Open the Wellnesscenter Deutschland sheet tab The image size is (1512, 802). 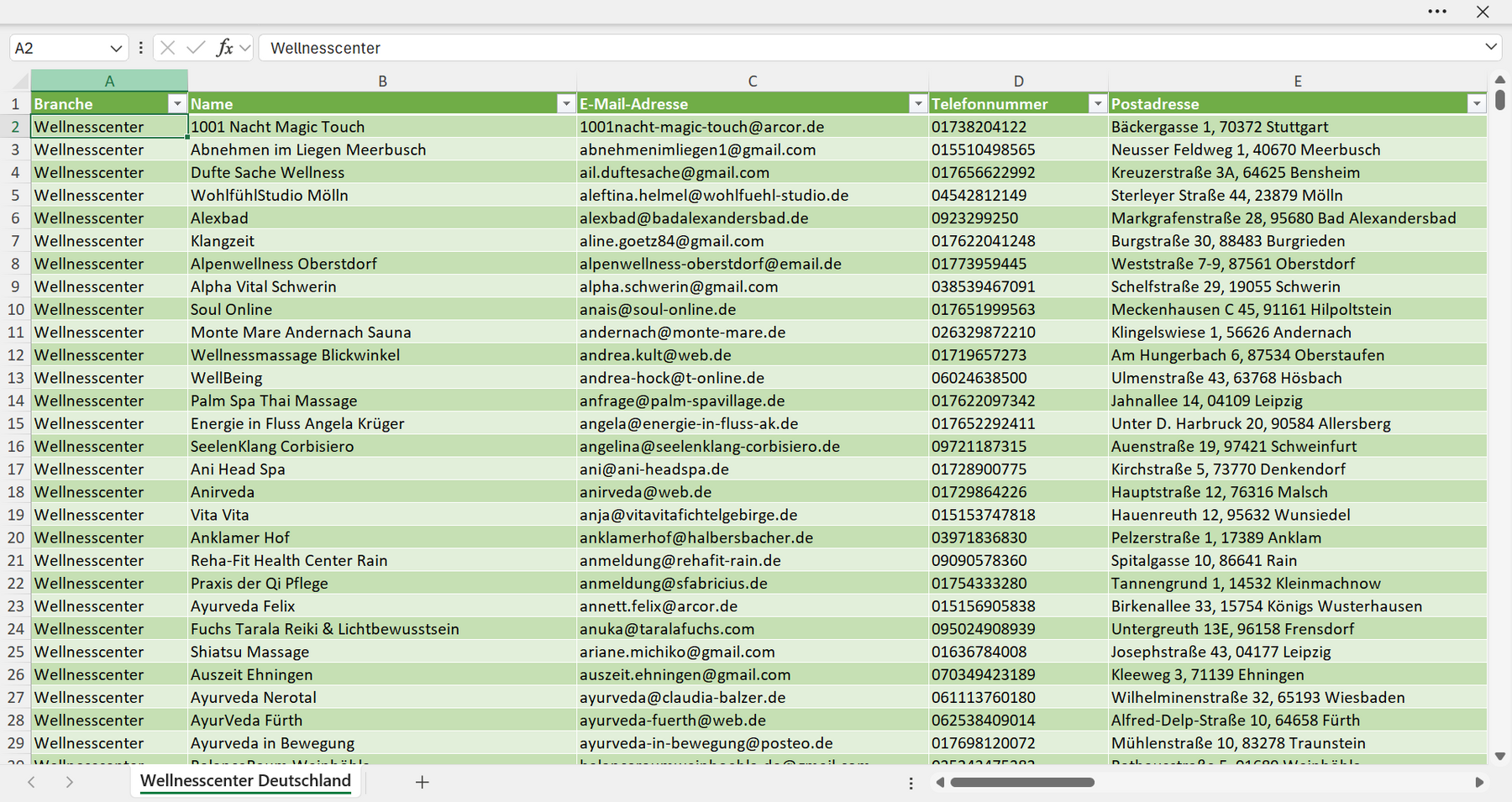245,781
